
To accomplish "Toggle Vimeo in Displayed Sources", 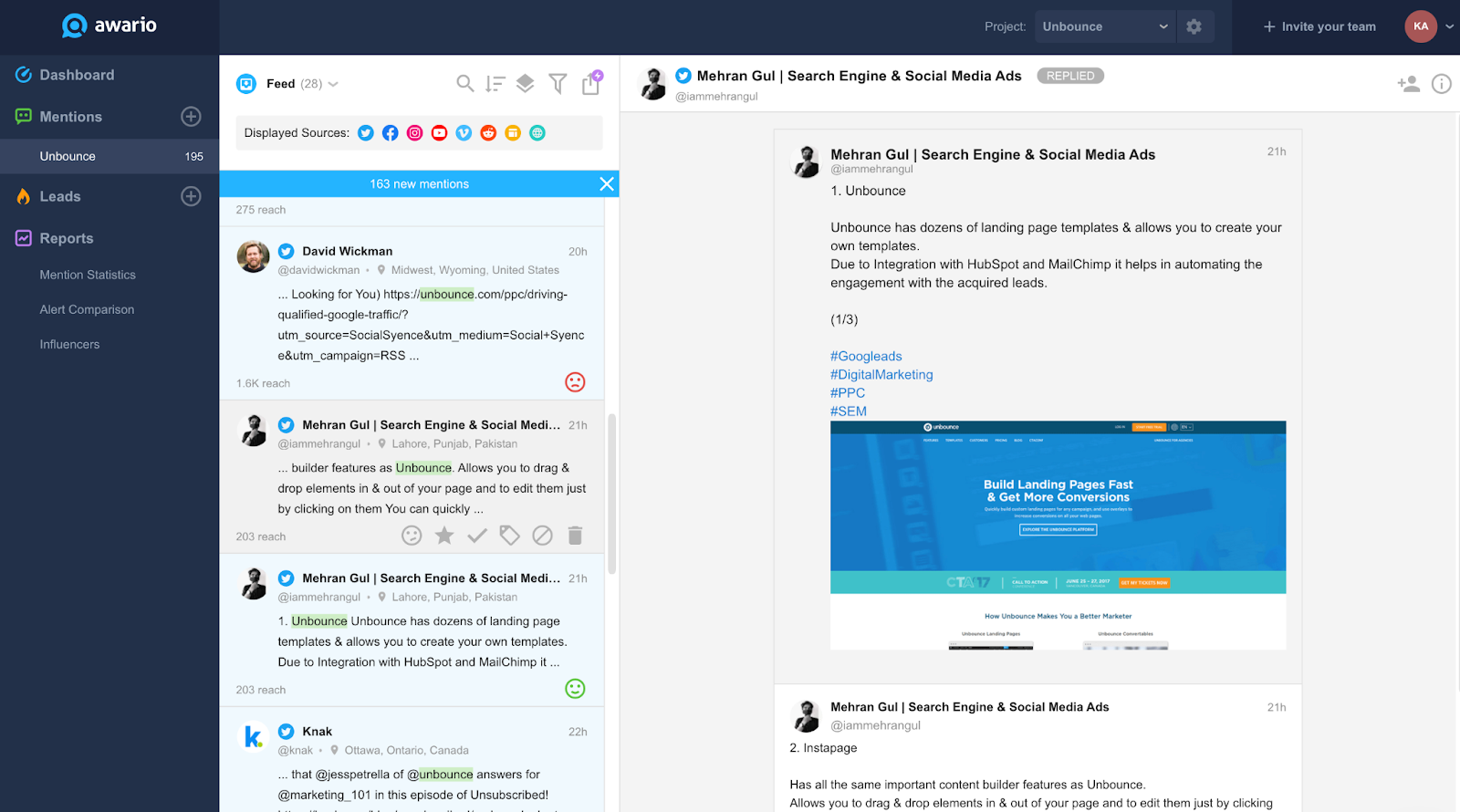I will pos(464,133).
